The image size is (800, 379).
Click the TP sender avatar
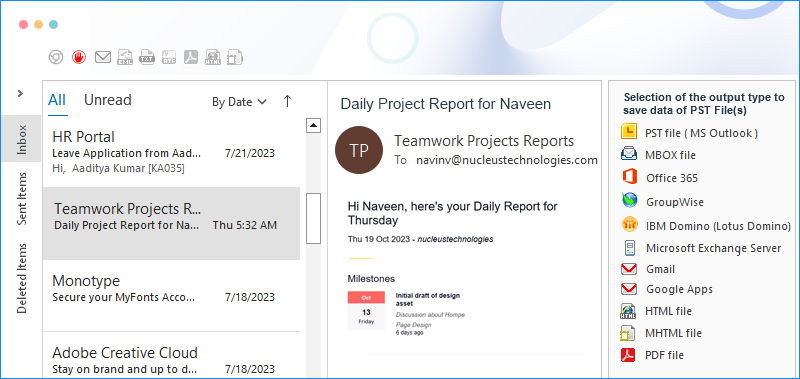pos(359,150)
